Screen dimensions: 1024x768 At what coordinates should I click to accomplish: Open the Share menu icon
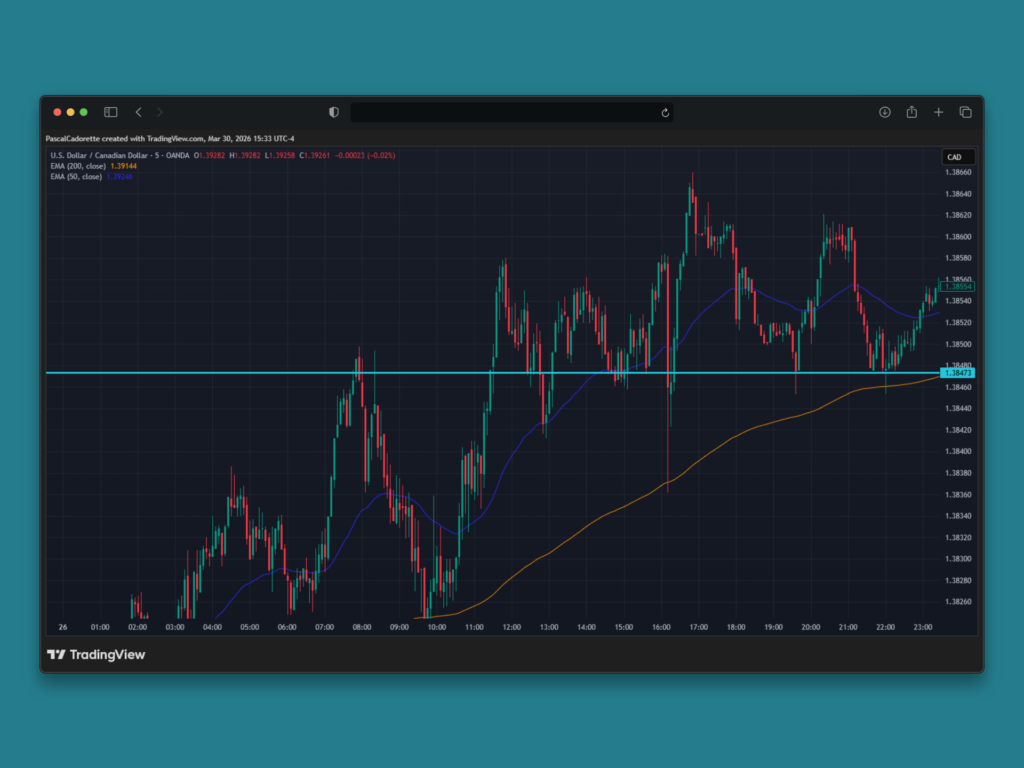click(912, 112)
